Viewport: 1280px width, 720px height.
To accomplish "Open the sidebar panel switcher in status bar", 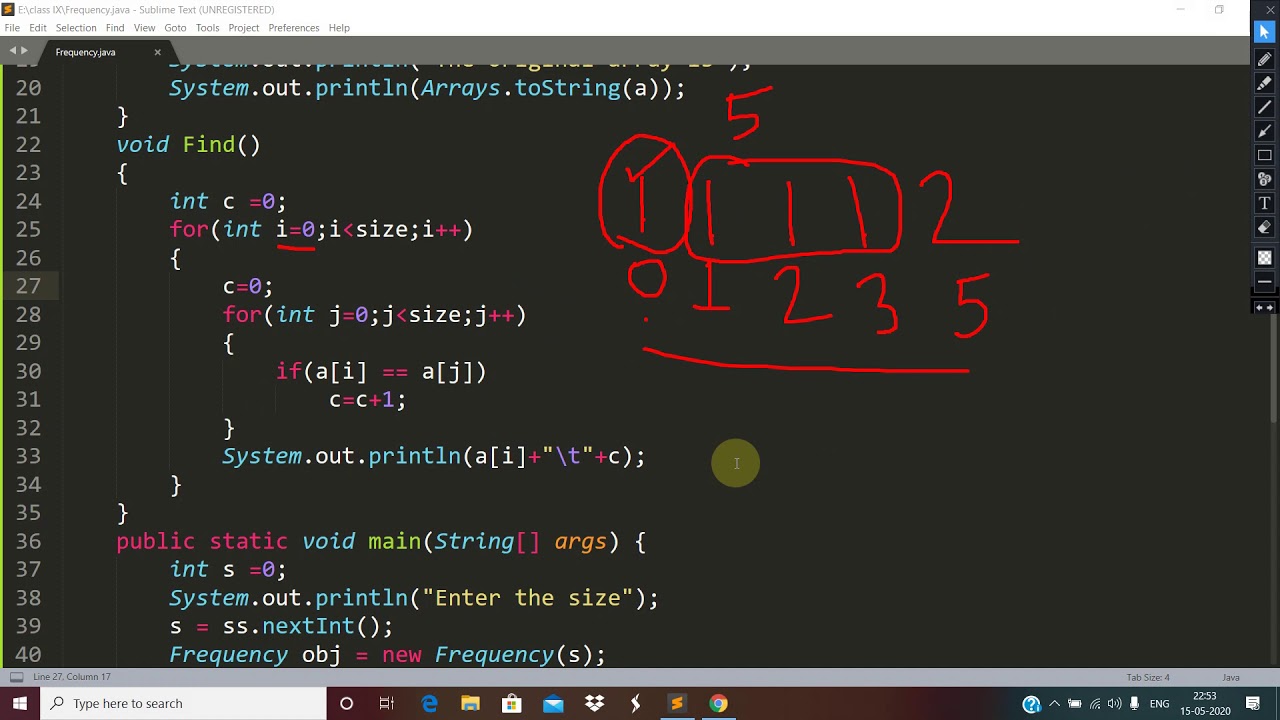I will [x=15, y=677].
